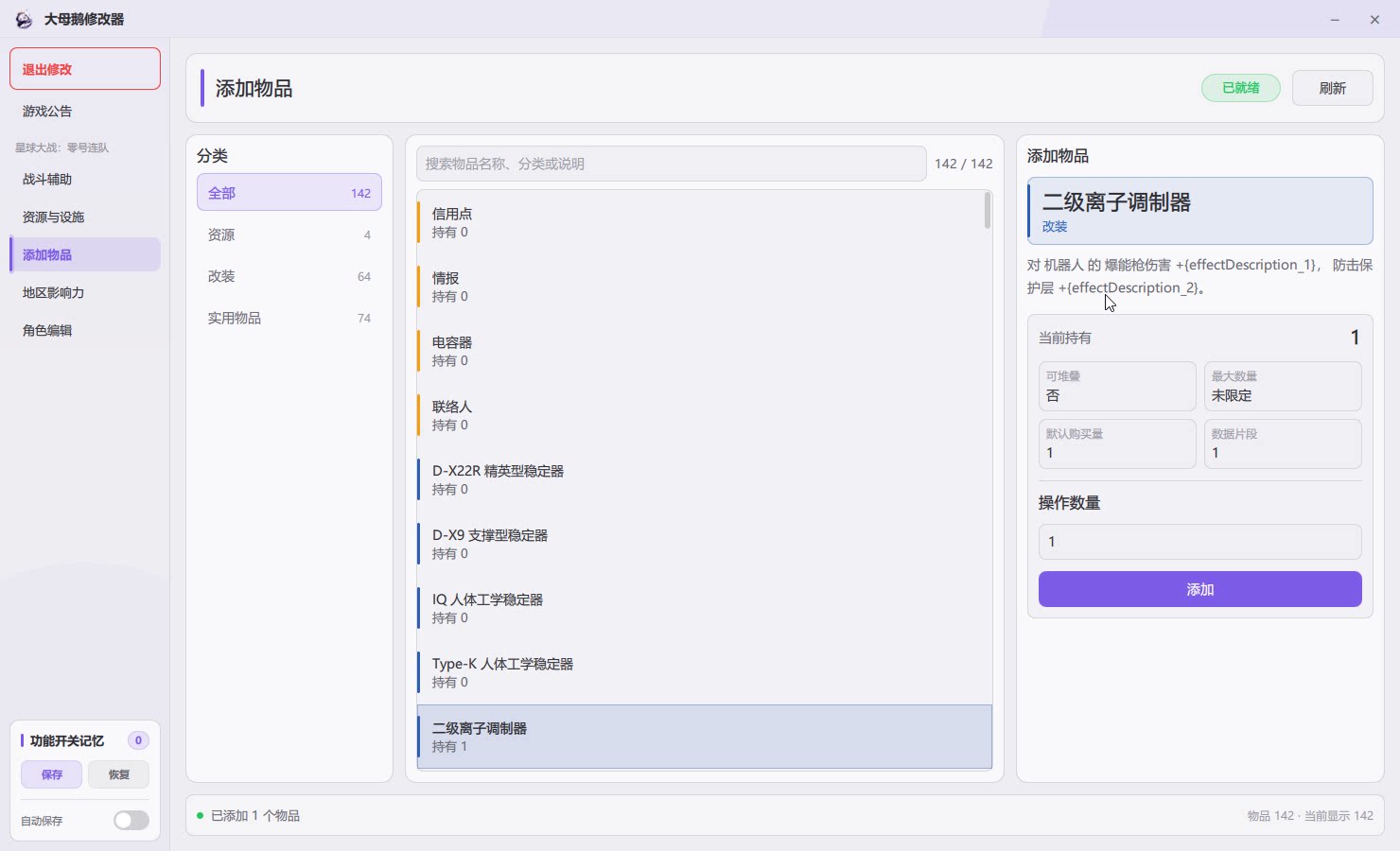The image size is (1400, 851).
Task: Click the 二级离子调制器 detail header card
Action: click(x=1199, y=211)
